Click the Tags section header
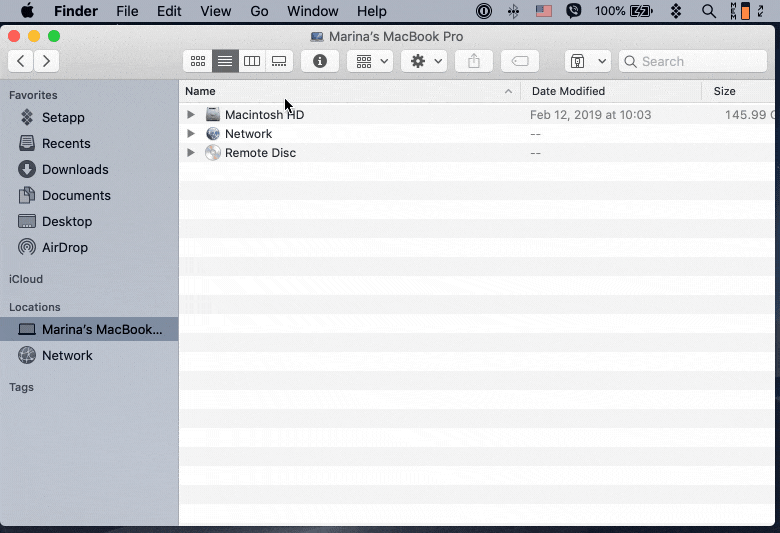The image size is (780, 533). pyautogui.click(x=21, y=387)
